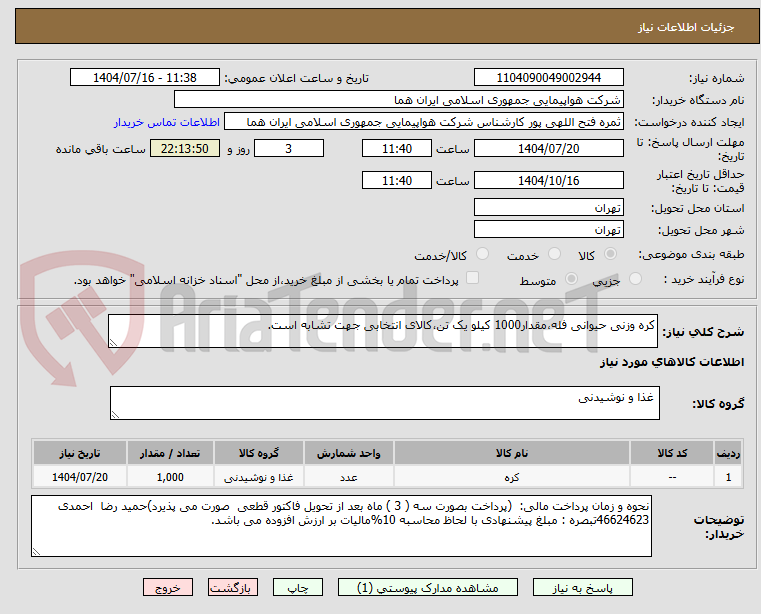Screen dimensions: 761x614
Task: Select the کالا/خدمت radio button
Action: point(482,254)
